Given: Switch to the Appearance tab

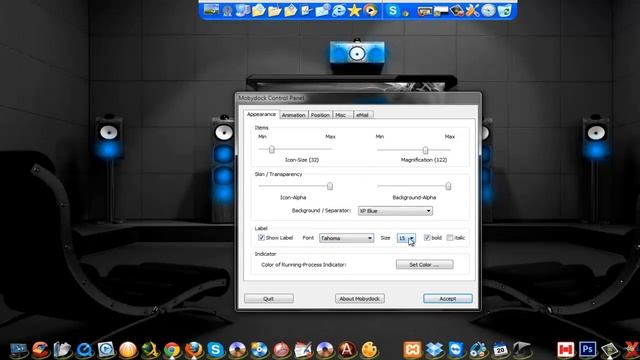Looking at the screenshot, I should [261, 114].
